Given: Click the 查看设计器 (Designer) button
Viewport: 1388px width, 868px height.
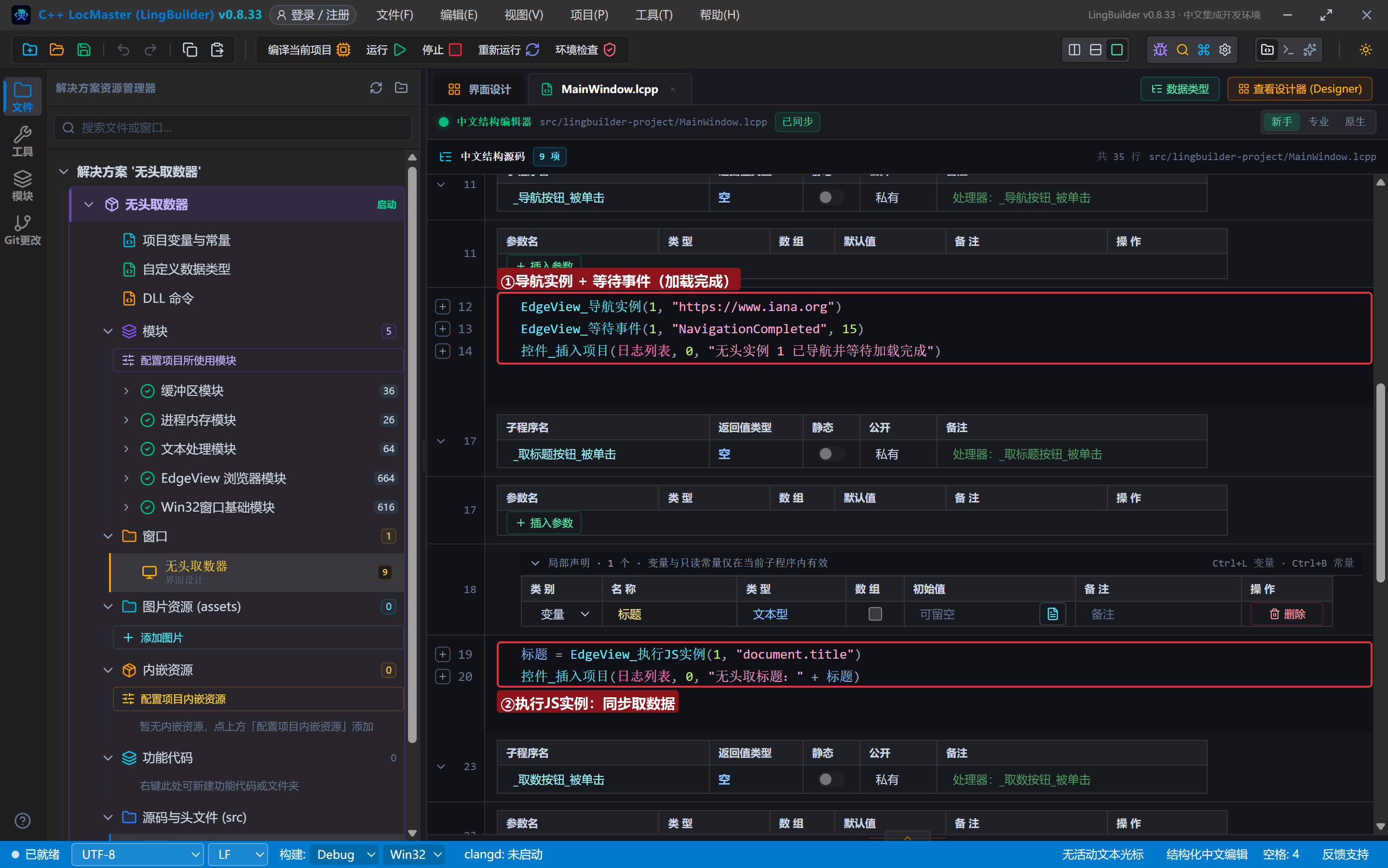Looking at the screenshot, I should tap(1300, 89).
